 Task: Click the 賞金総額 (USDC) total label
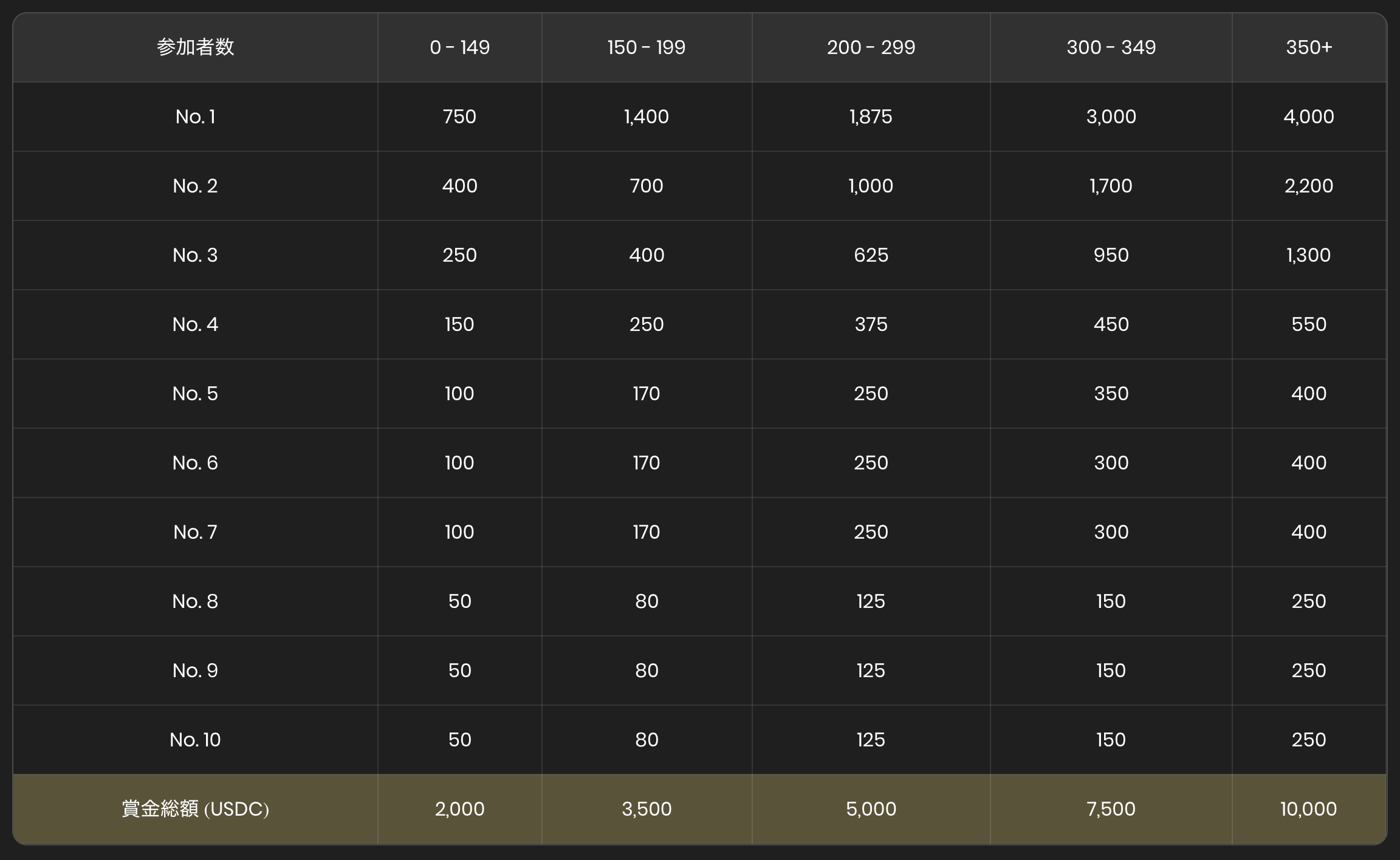click(195, 809)
